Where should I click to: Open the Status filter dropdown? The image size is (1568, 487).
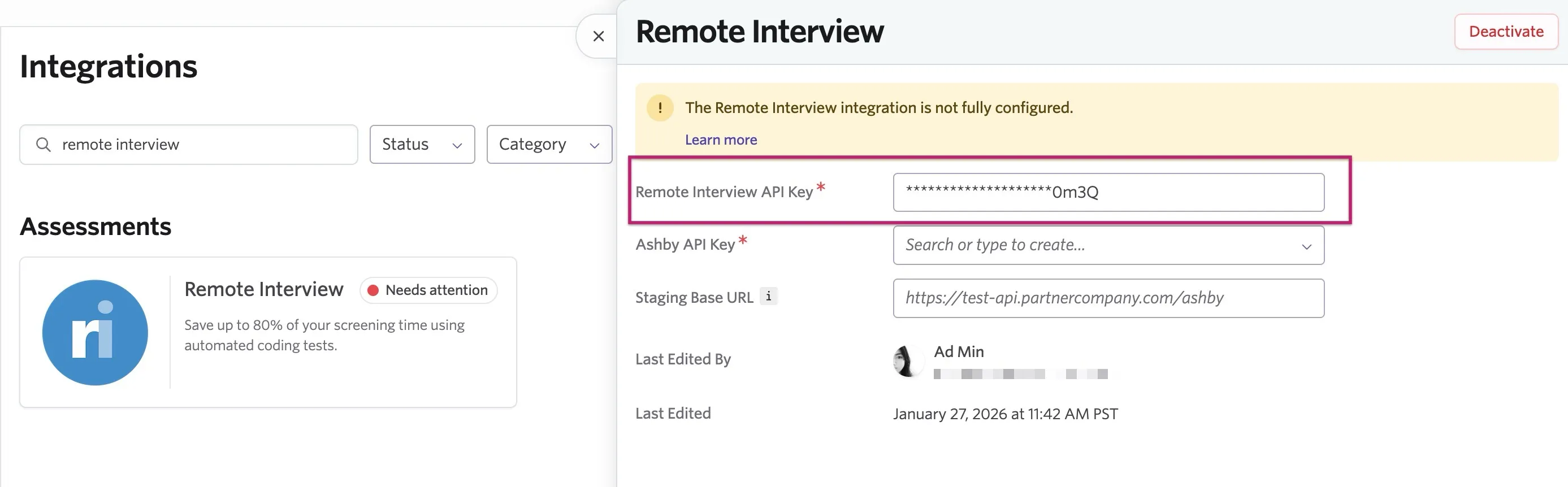coord(422,144)
